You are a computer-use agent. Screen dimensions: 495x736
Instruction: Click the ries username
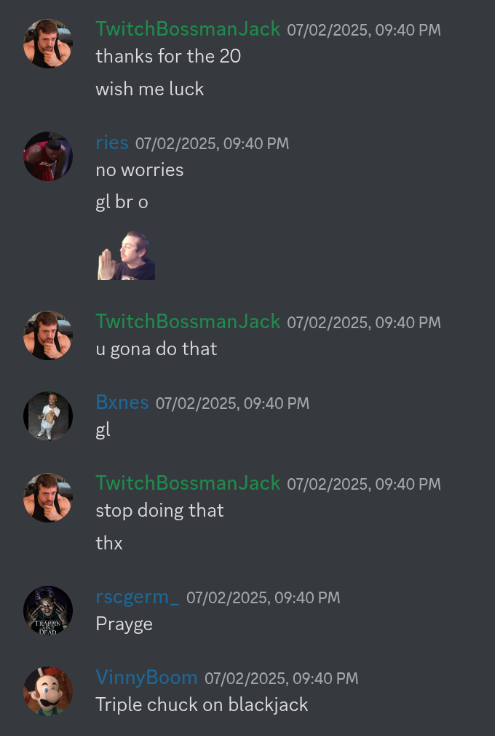[112, 143]
